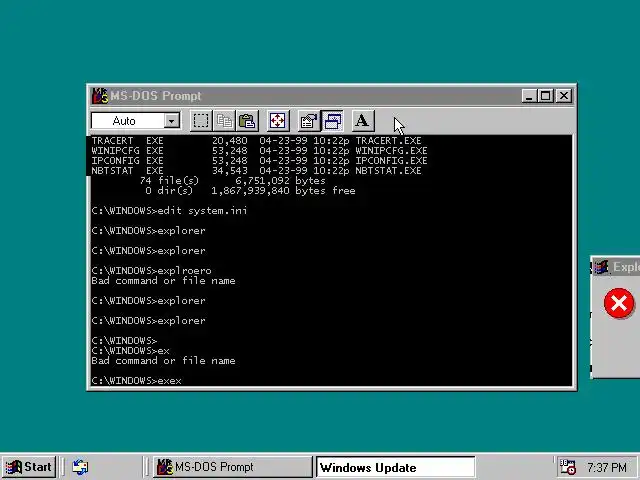Select Windows Update taskbar button
This screenshot has width=640, height=480.
(396, 467)
